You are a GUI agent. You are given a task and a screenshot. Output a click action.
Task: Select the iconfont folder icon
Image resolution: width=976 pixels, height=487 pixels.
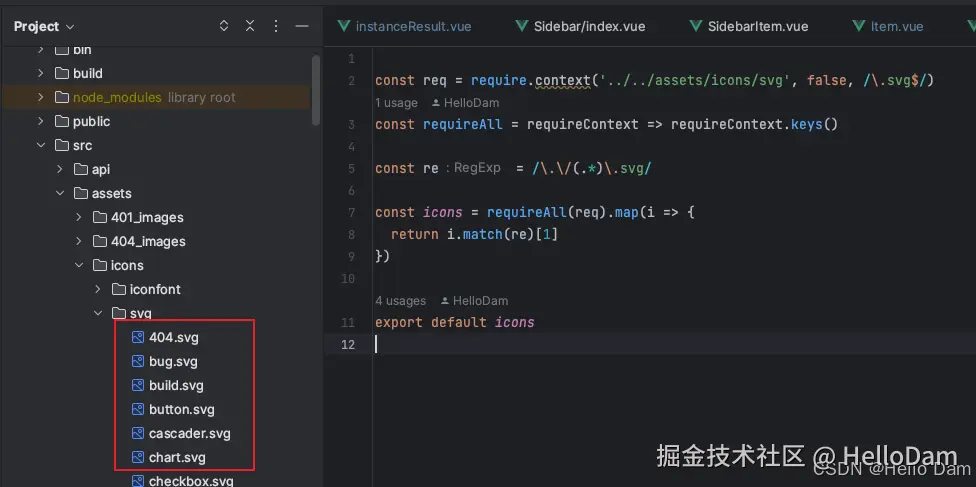click(118, 289)
